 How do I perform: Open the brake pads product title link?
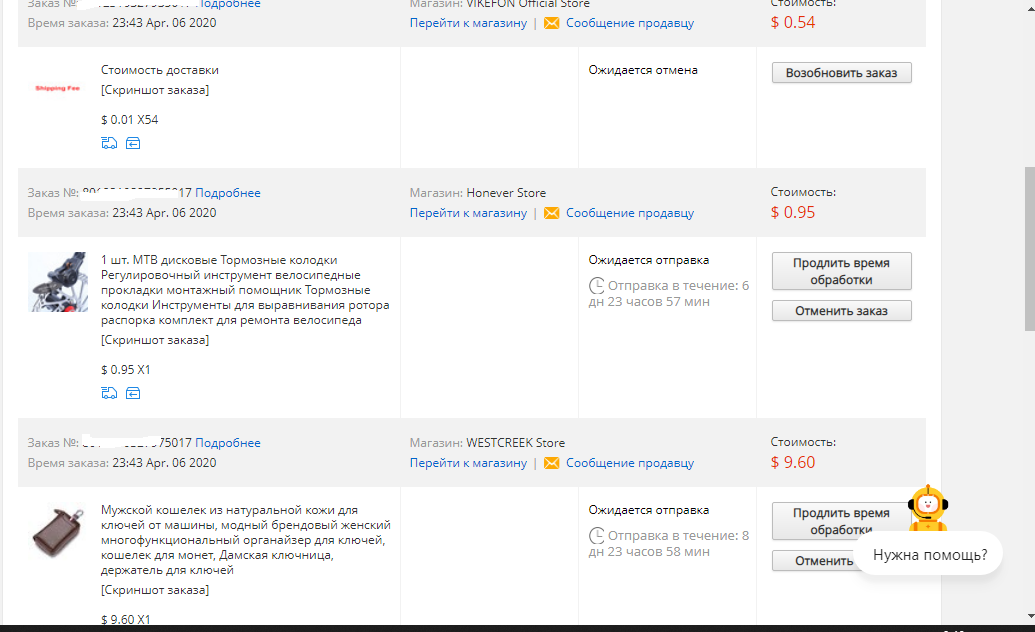pyautogui.click(x=245, y=290)
